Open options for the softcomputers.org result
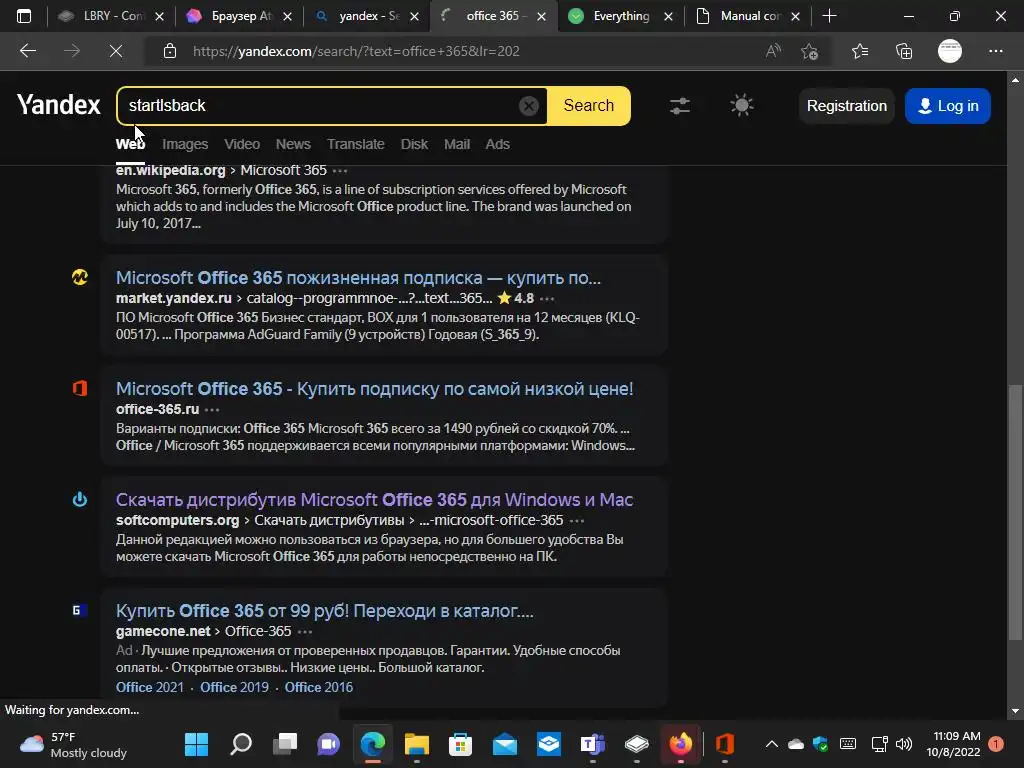Screen dimensions: 1024x768 [x=577, y=520]
